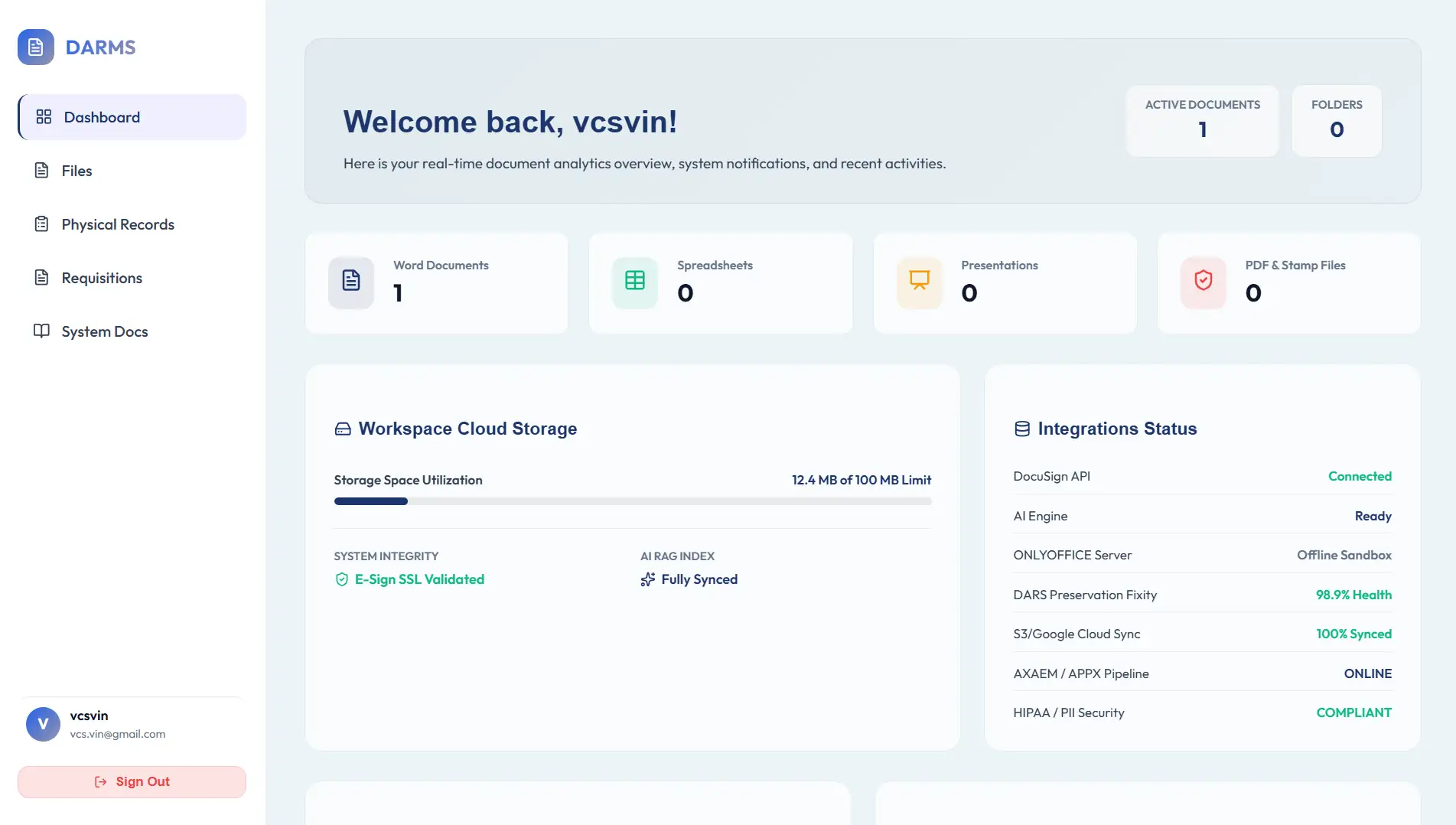Click '12.4 MB of 100 MB Limit' text
Screen dimensions: 1456x825
click(x=862, y=480)
